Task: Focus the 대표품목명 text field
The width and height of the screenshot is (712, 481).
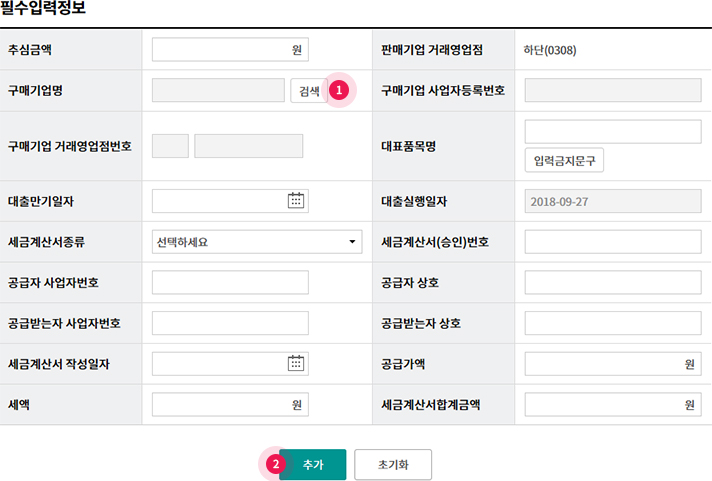Action: pyautogui.click(x=613, y=131)
